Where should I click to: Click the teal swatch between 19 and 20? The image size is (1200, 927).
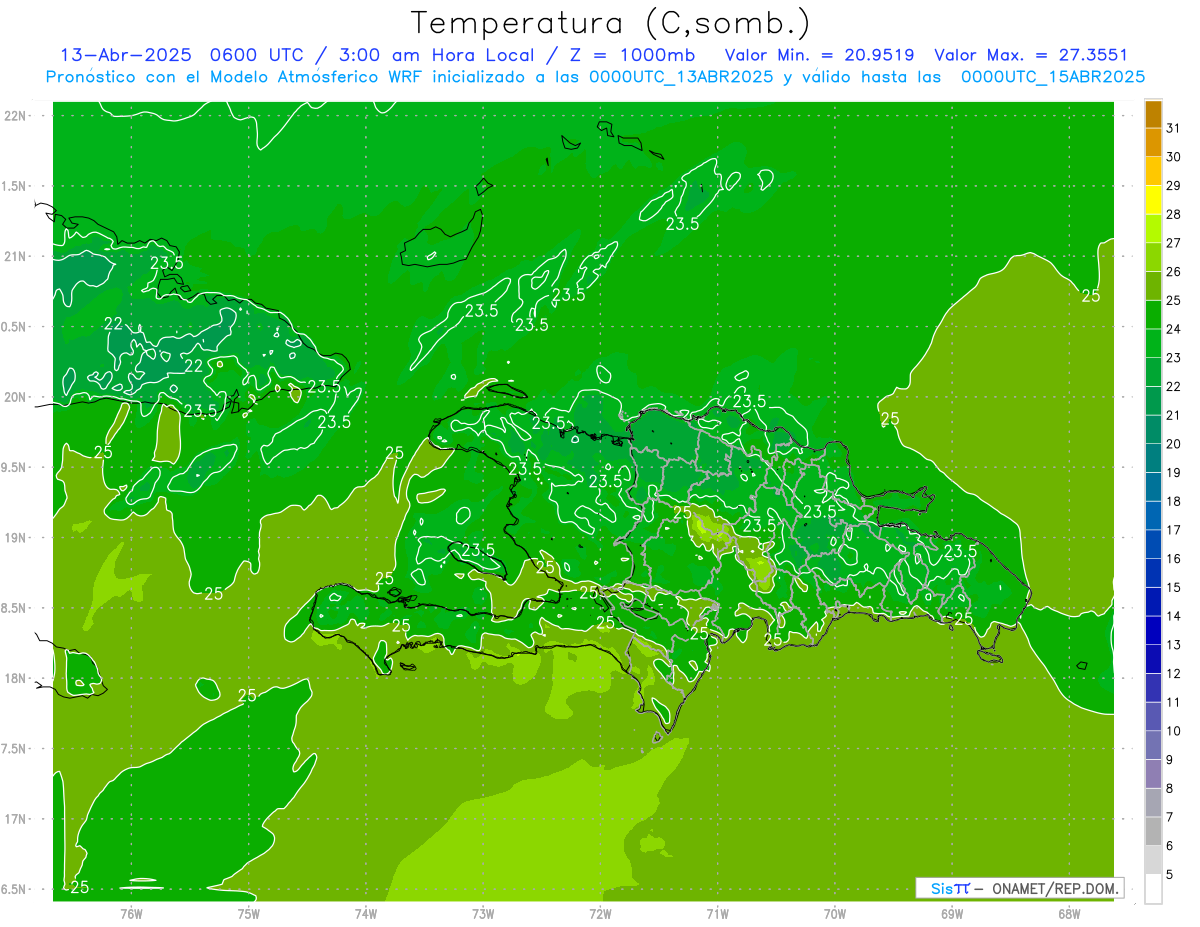tap(1153, 458)
